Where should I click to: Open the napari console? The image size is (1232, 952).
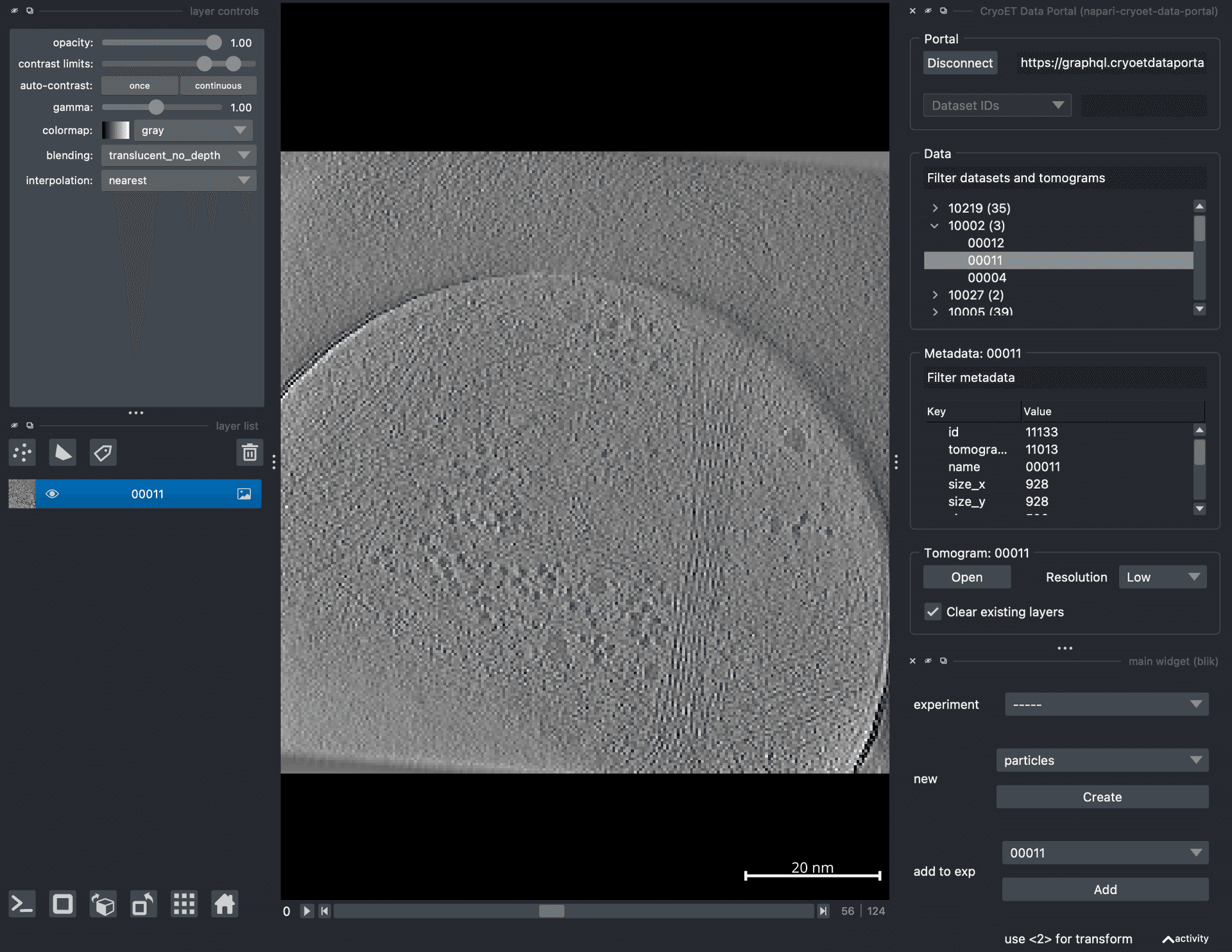tap(22, 905)
